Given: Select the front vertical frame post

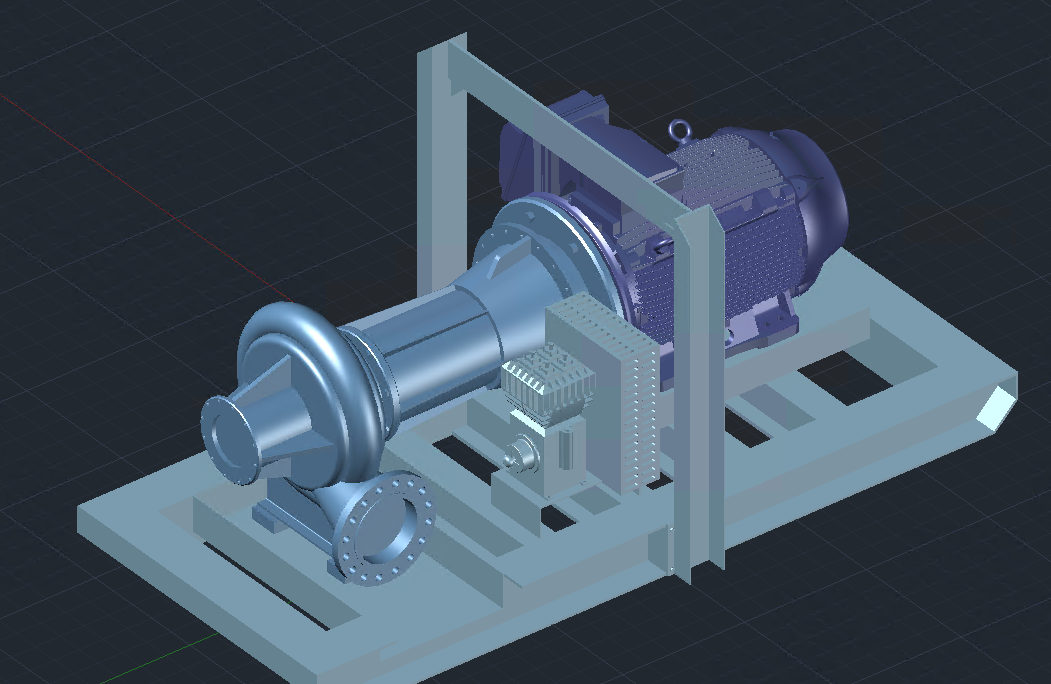Looking at the screenshot, I should [x=698, y=396].
